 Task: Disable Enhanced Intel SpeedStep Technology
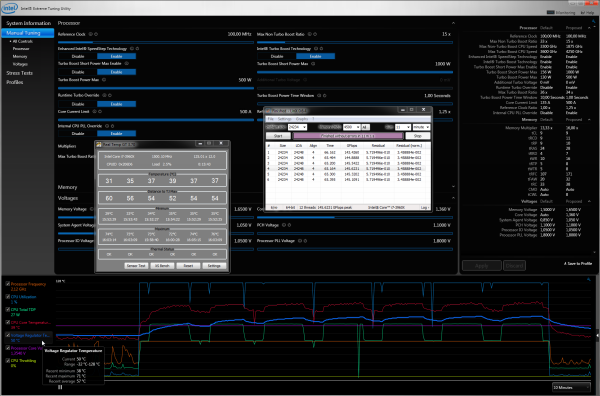tap(78, 56)
